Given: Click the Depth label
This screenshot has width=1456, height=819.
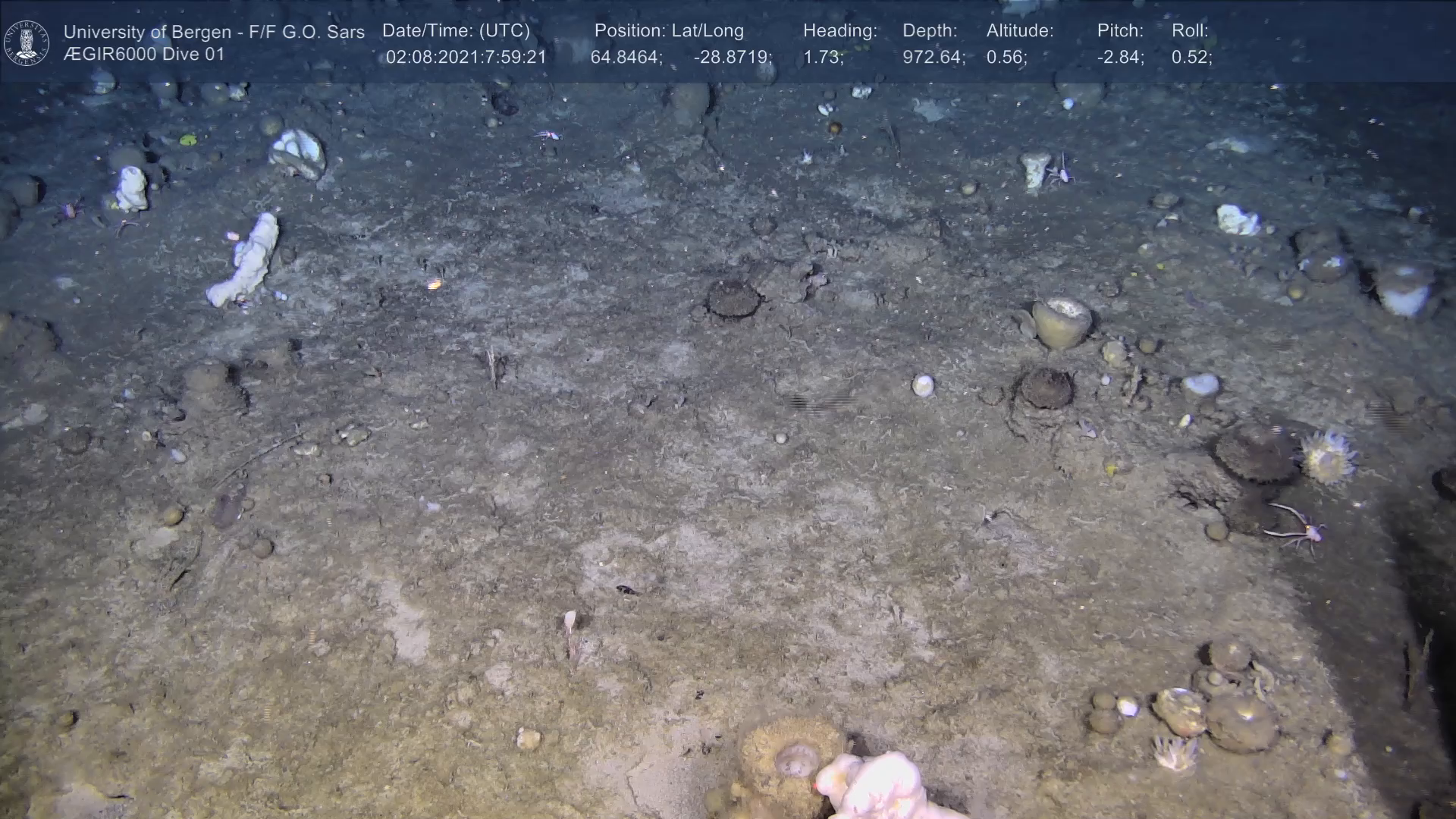Looking at the screenshot, I should [x=930, y=31].
